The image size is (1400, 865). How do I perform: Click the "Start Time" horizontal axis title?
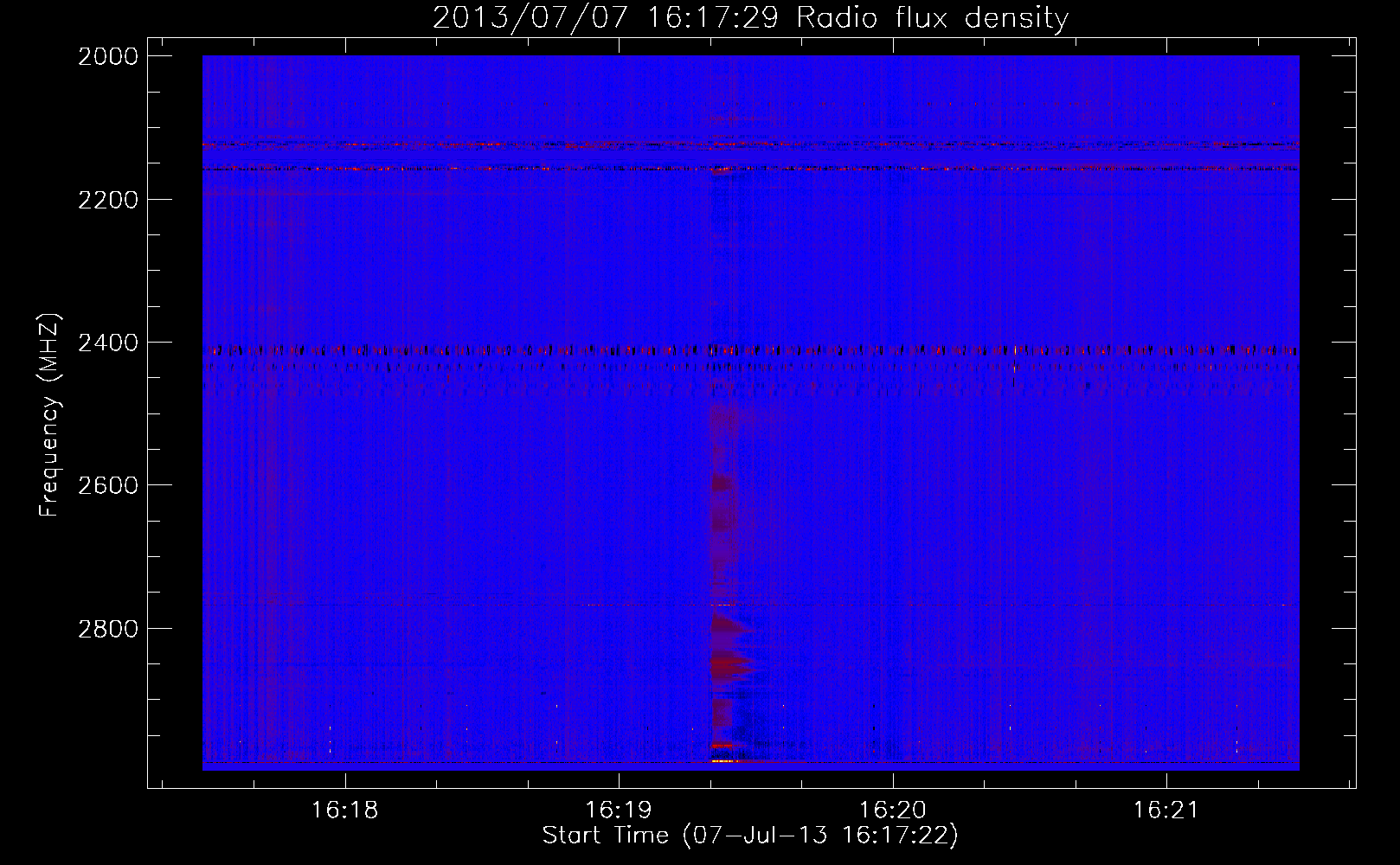[606, 836]
